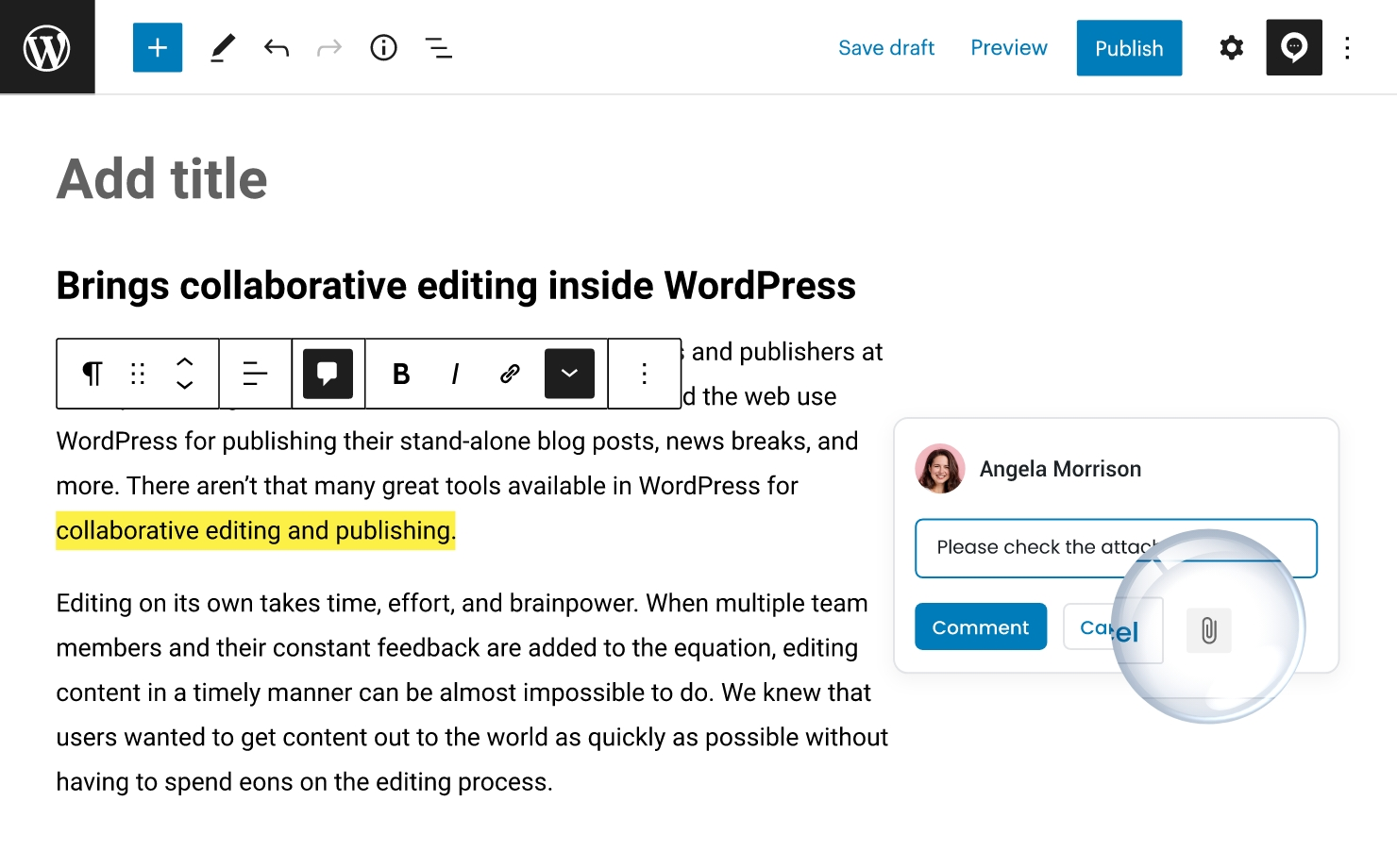The width and height of the screenshot is (1397, 868).
Task: Click Save draft
Action: (886, 48)
